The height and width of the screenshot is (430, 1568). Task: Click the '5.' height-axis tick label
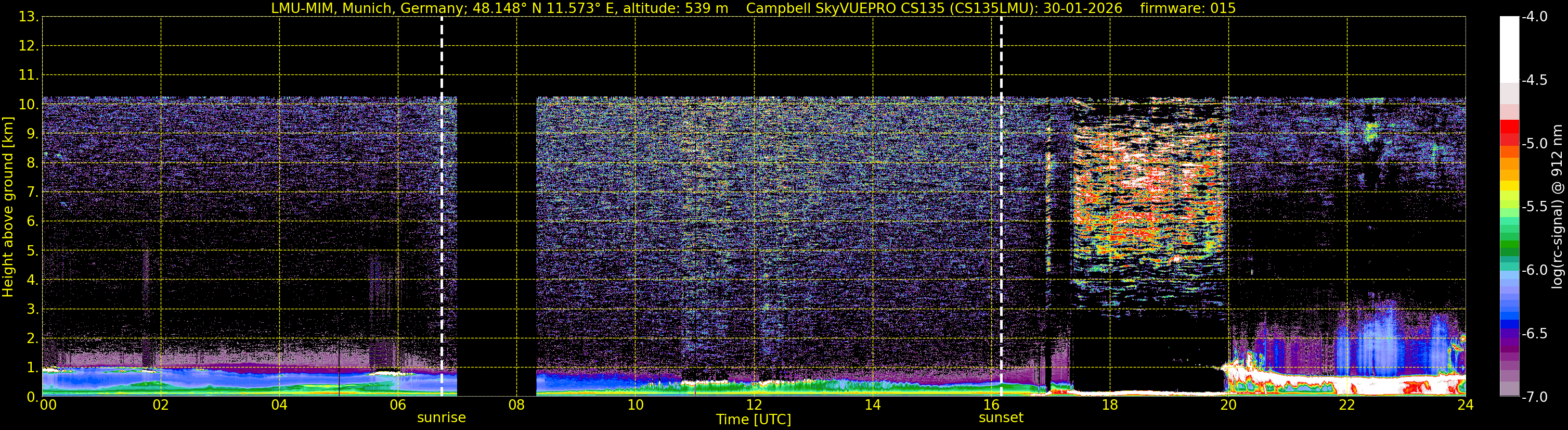click(32, 251)
